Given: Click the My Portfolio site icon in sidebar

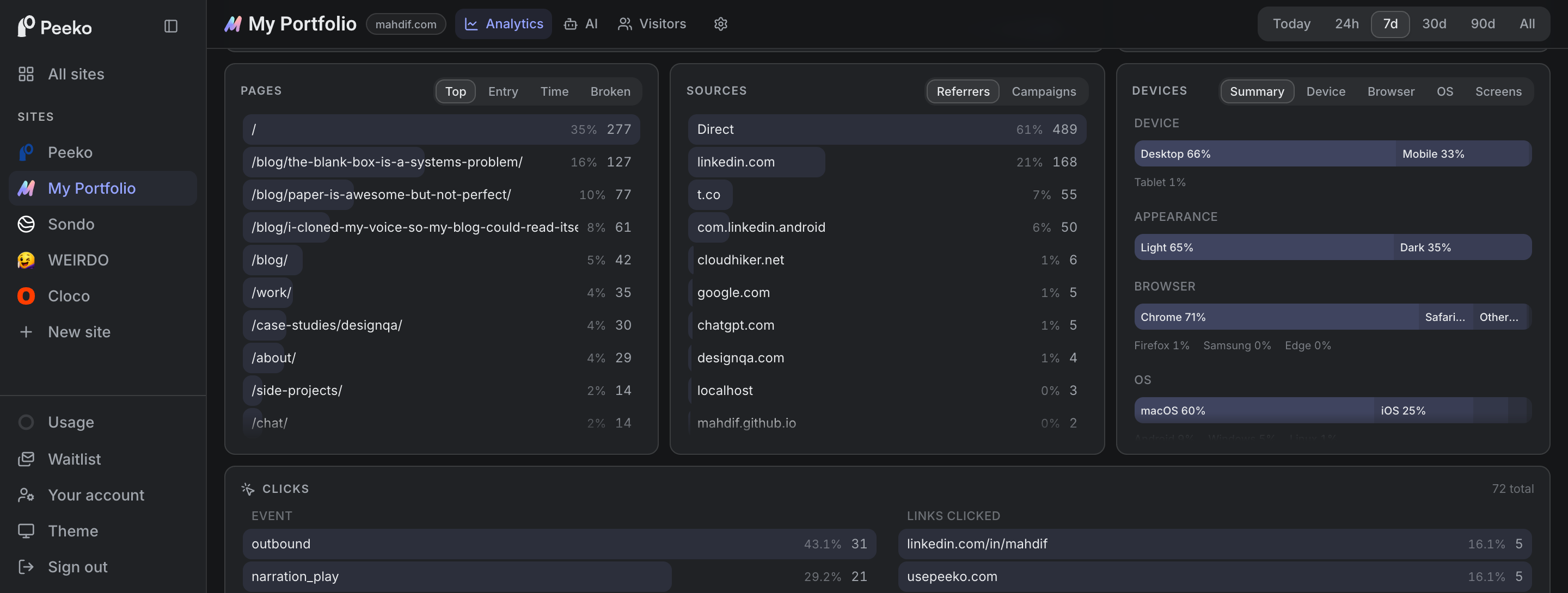Looking at the screenshot, I should coord(26,188).
